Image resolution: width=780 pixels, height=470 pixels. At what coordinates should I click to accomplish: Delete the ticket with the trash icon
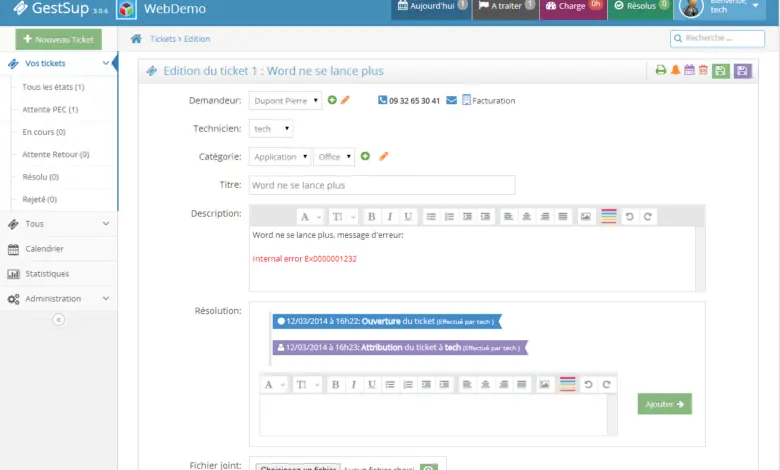703,70
